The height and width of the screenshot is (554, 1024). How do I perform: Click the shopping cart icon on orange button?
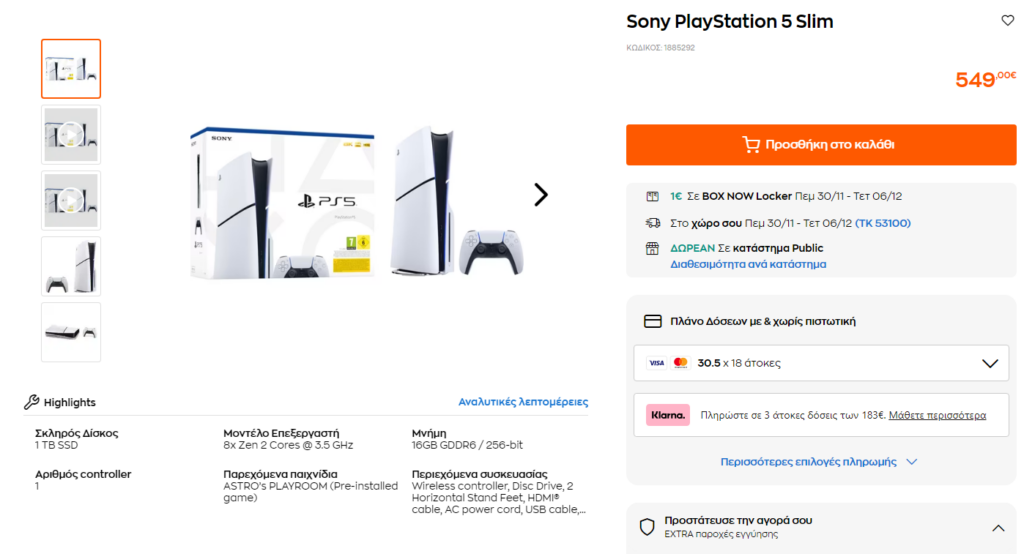pyautogui.click(x=751, y=145)
